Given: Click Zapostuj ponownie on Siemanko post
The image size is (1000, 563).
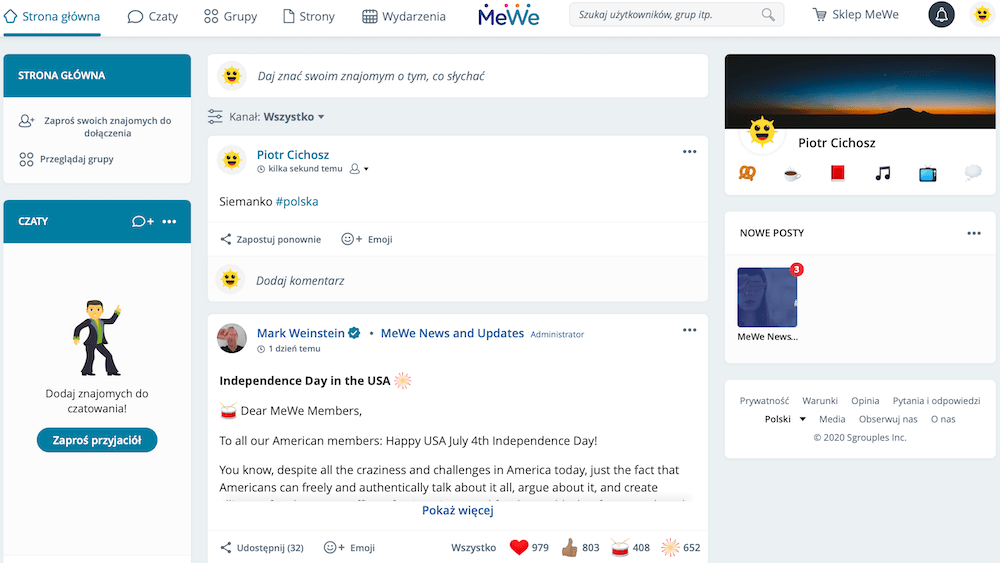Looking at the screenshot, I should [270, 239].
